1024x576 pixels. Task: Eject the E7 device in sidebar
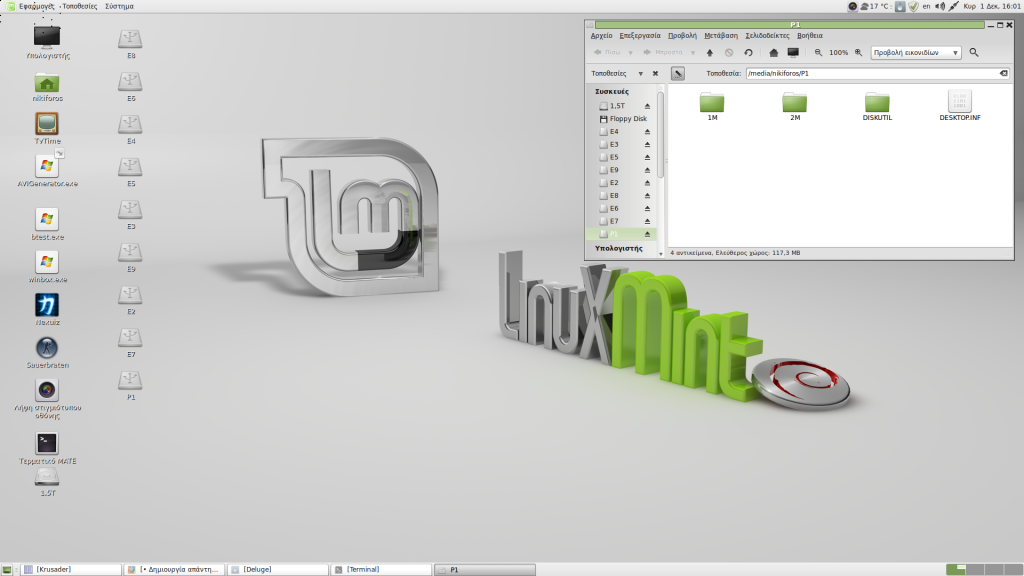pos(647,221)
